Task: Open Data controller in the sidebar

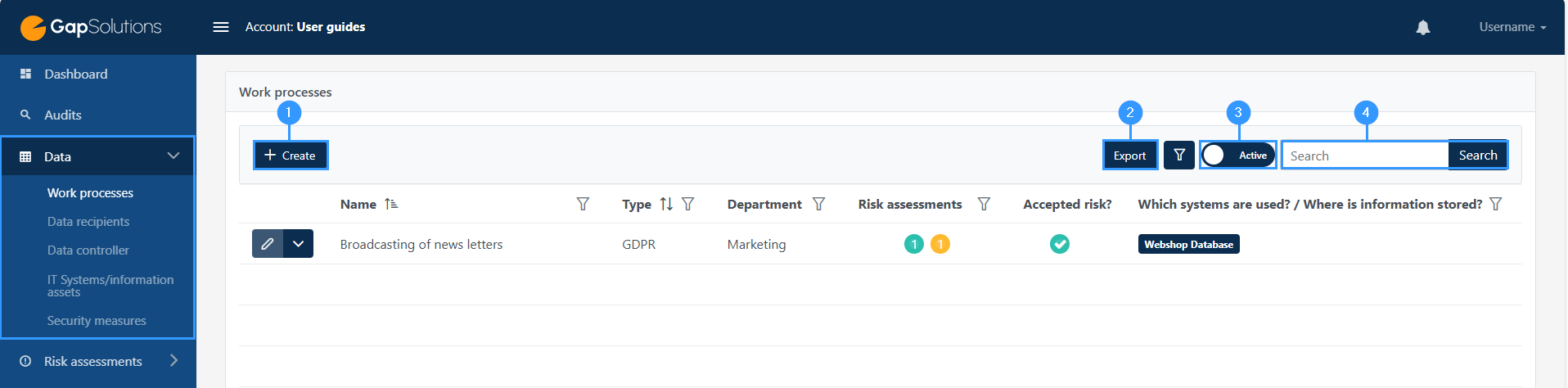Action: tap(88, 250)
